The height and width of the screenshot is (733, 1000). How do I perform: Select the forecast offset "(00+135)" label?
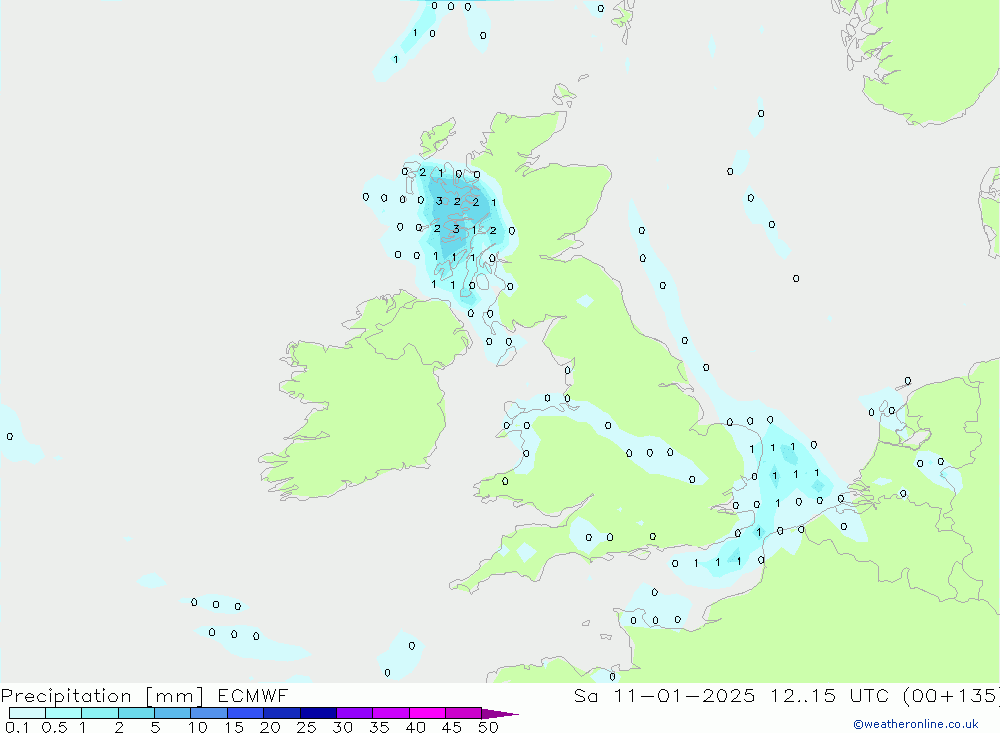[x=948, y=696]
